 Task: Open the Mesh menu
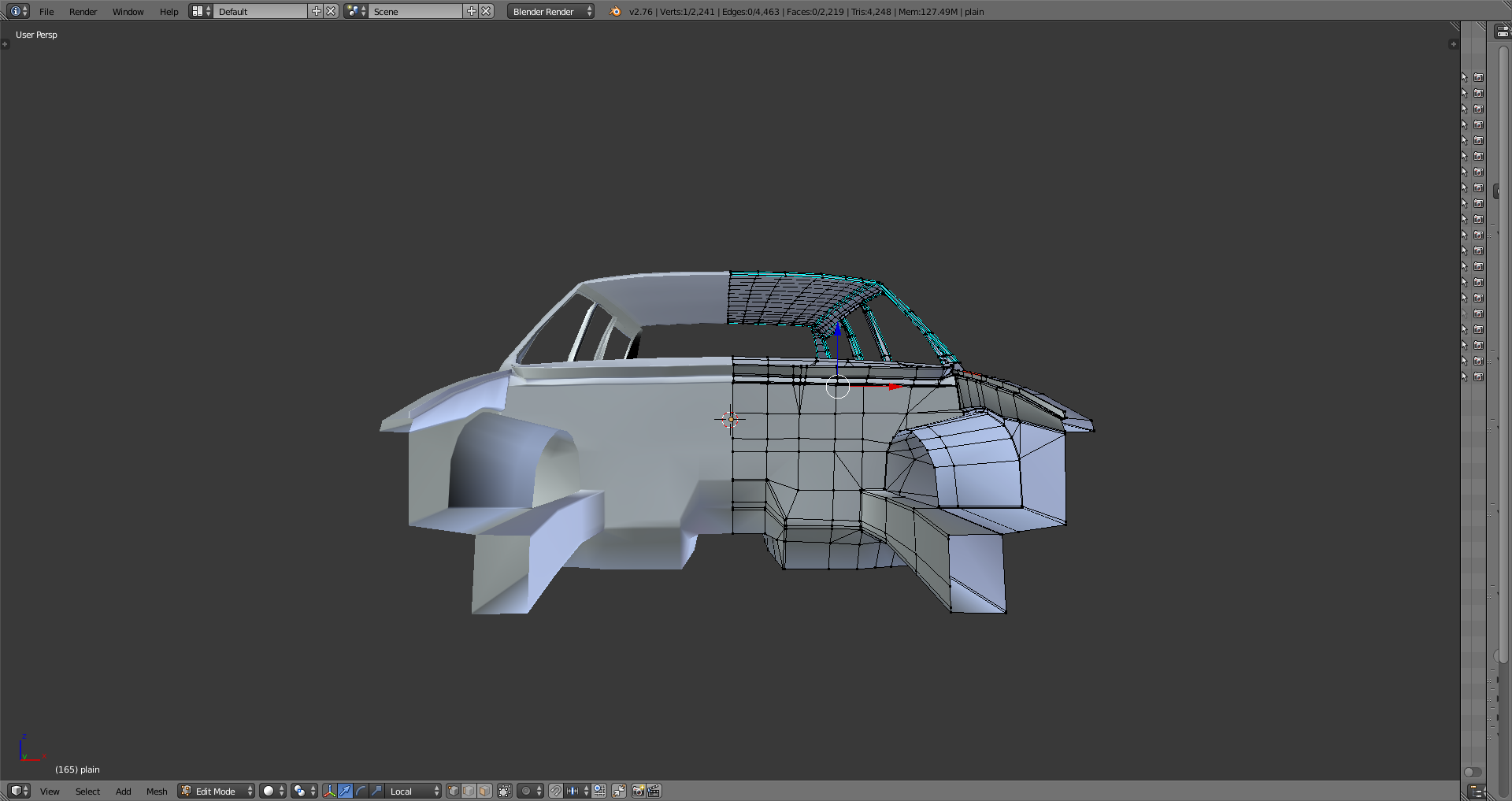[x=157, y=791]
